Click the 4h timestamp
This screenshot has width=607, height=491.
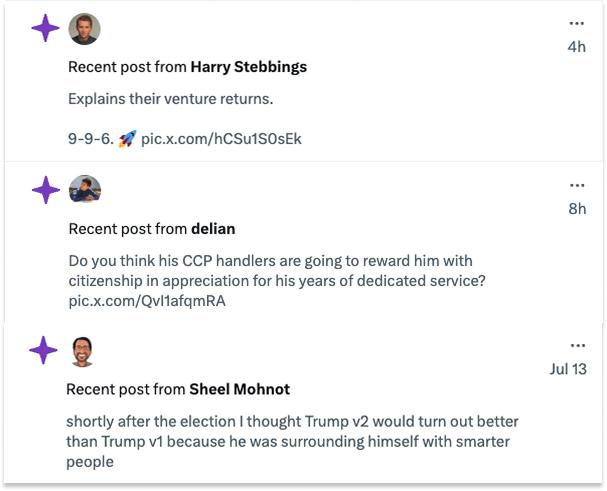point(576,47)
